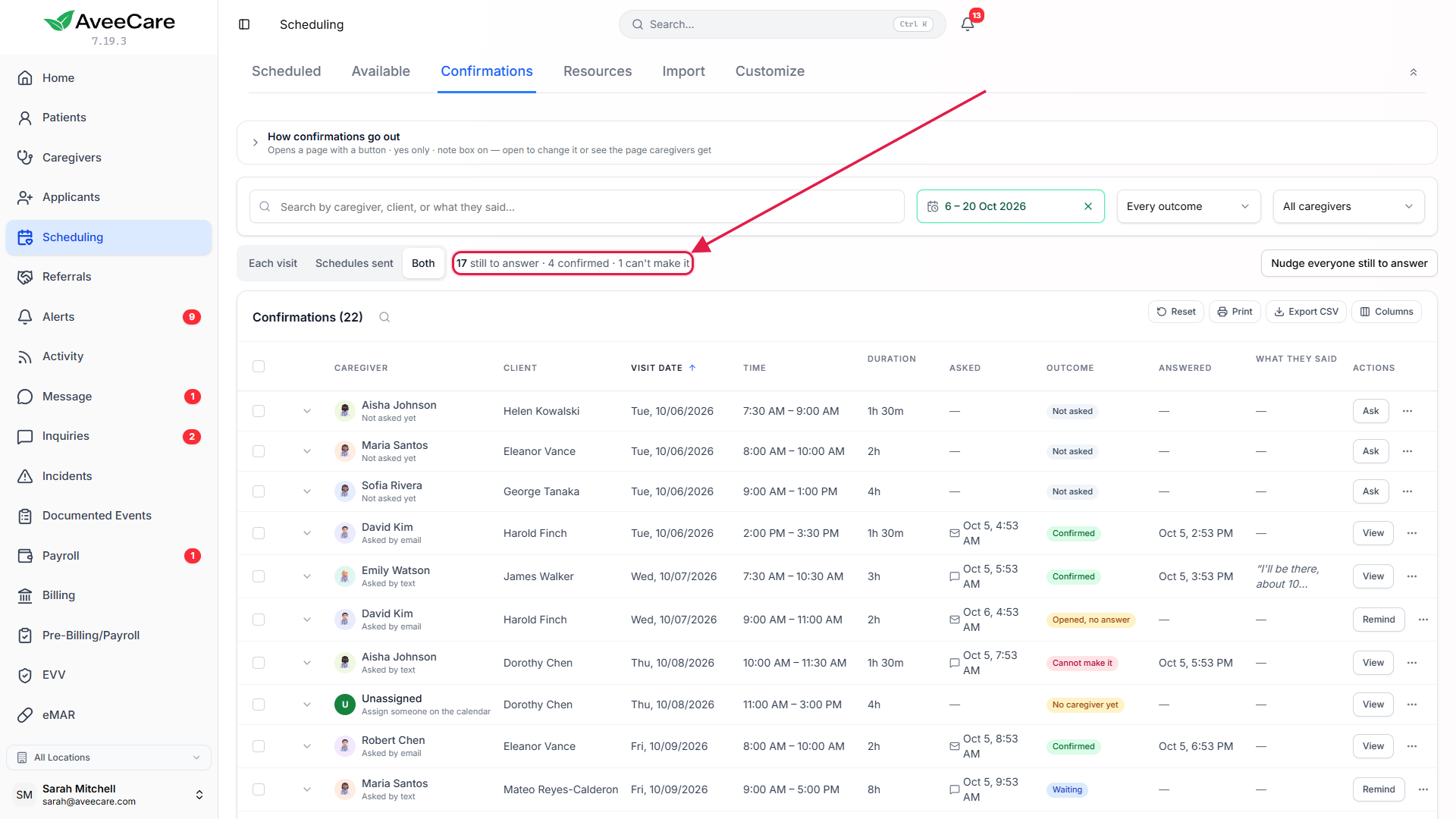Click Export CSV button
1456x819 pixels.
tap(1306, 312)
